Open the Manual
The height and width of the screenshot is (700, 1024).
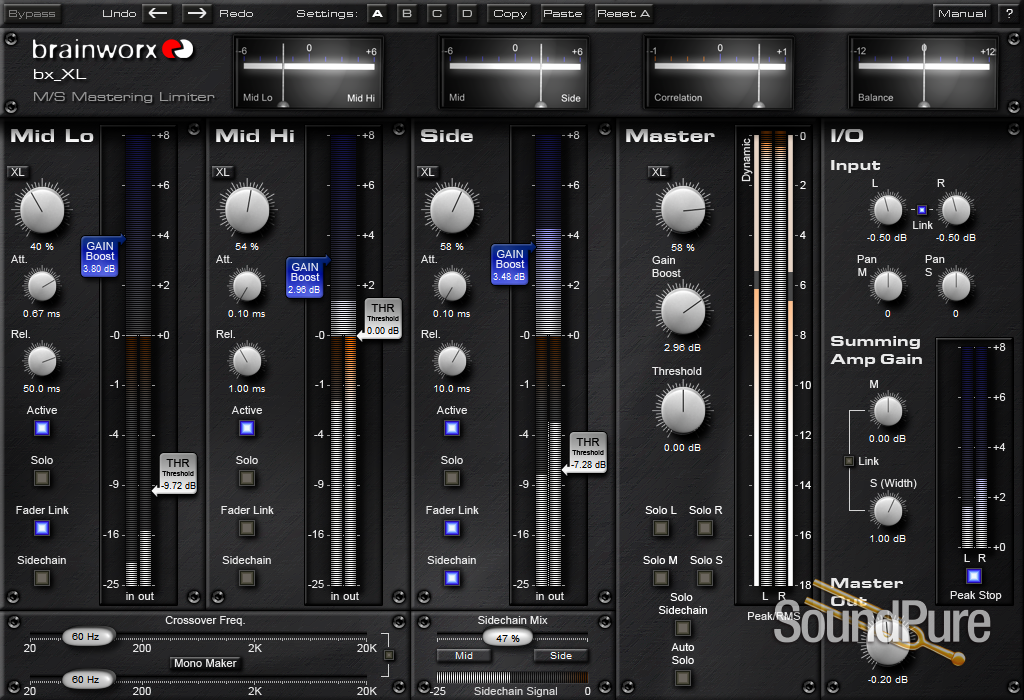962,13
